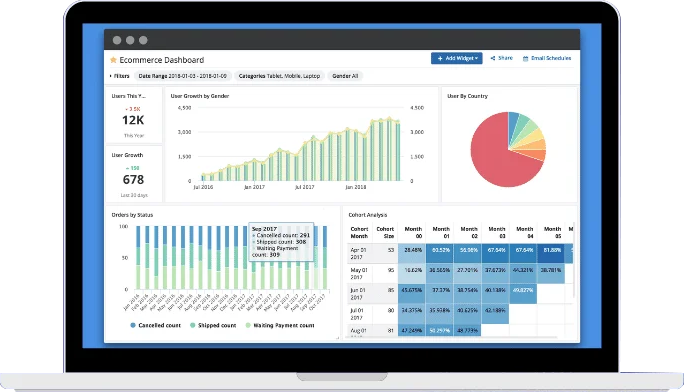Viewport: 684px width, 392px height.
Task: Toggle Cancelled count legend item
Action: pyautogui.click(x=155, y=325)
